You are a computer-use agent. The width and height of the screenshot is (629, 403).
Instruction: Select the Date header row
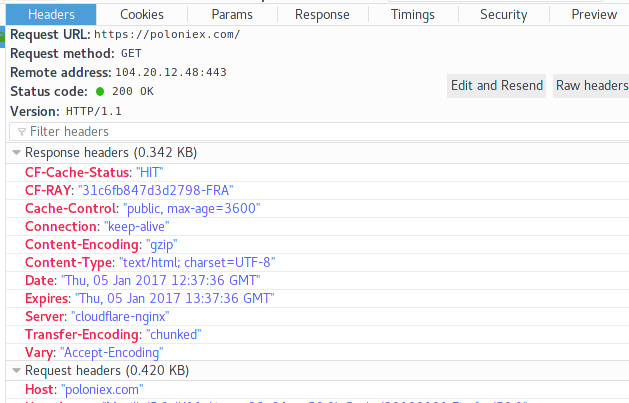317,280
